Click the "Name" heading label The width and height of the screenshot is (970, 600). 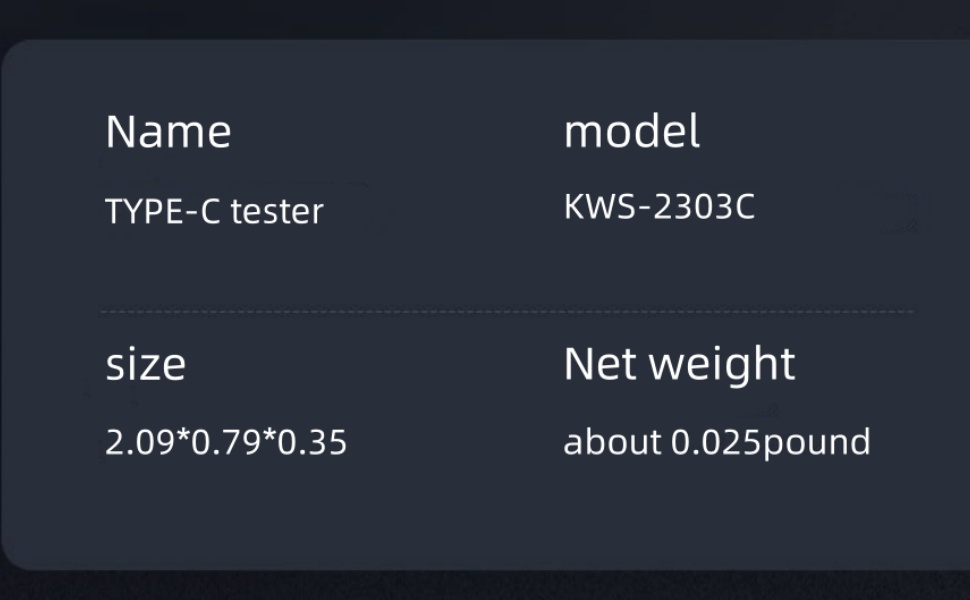pyautogui.click(x=168, y=132)
